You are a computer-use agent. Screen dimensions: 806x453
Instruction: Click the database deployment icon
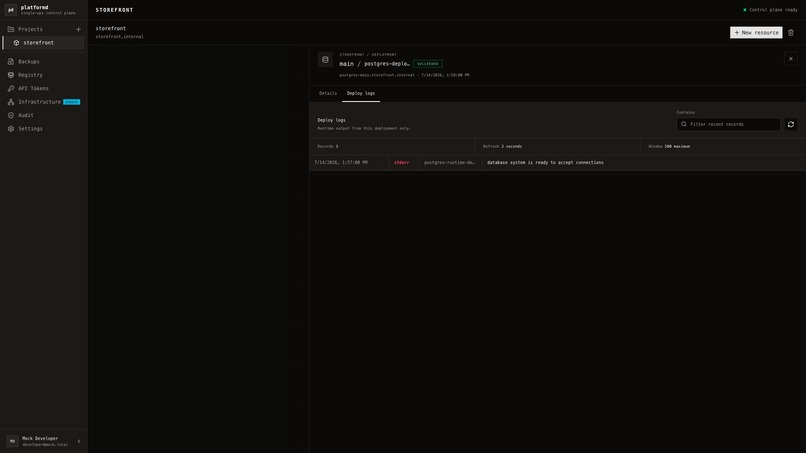point(325,60)
